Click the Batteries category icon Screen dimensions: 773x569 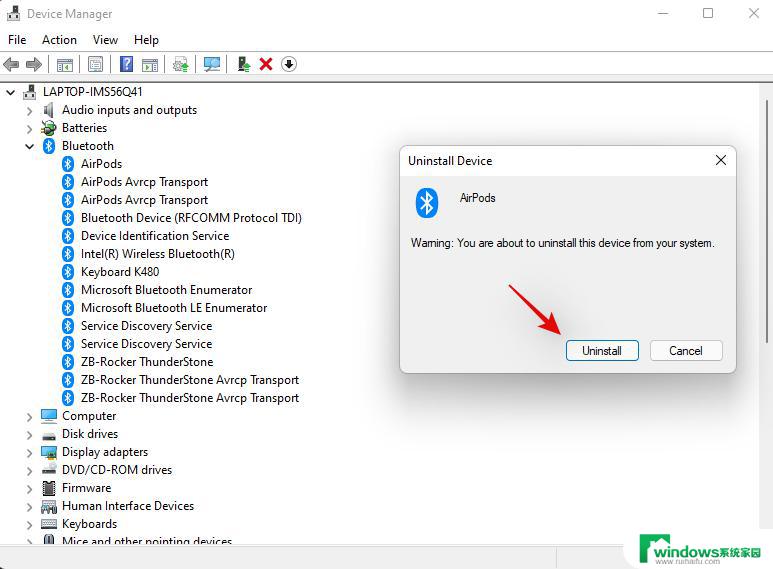[48, 128]
